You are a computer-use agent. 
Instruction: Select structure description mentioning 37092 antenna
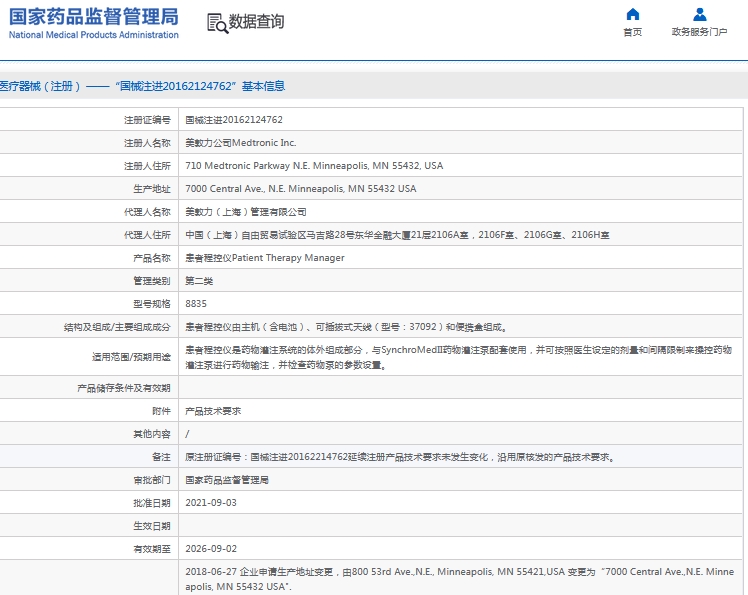pyautogui.click(x=346, y=327)
